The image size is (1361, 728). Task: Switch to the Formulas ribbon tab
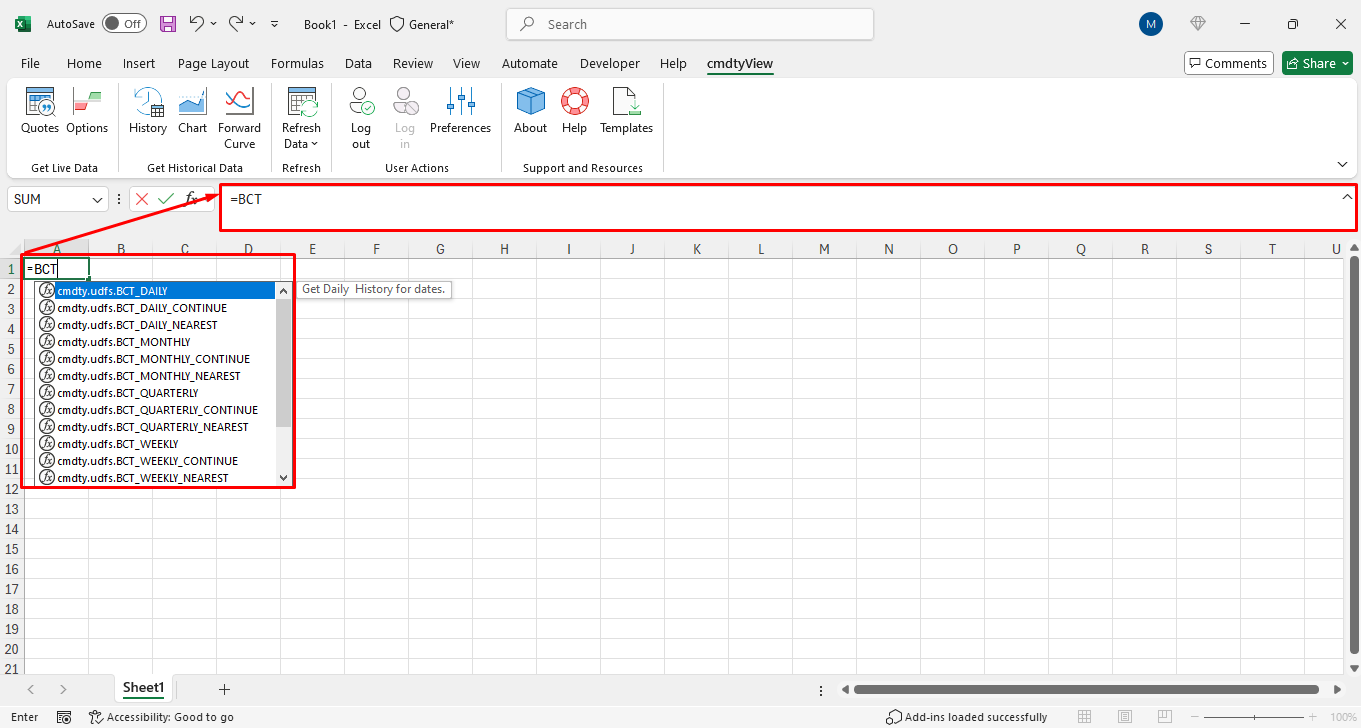click(x=297, y=63)
